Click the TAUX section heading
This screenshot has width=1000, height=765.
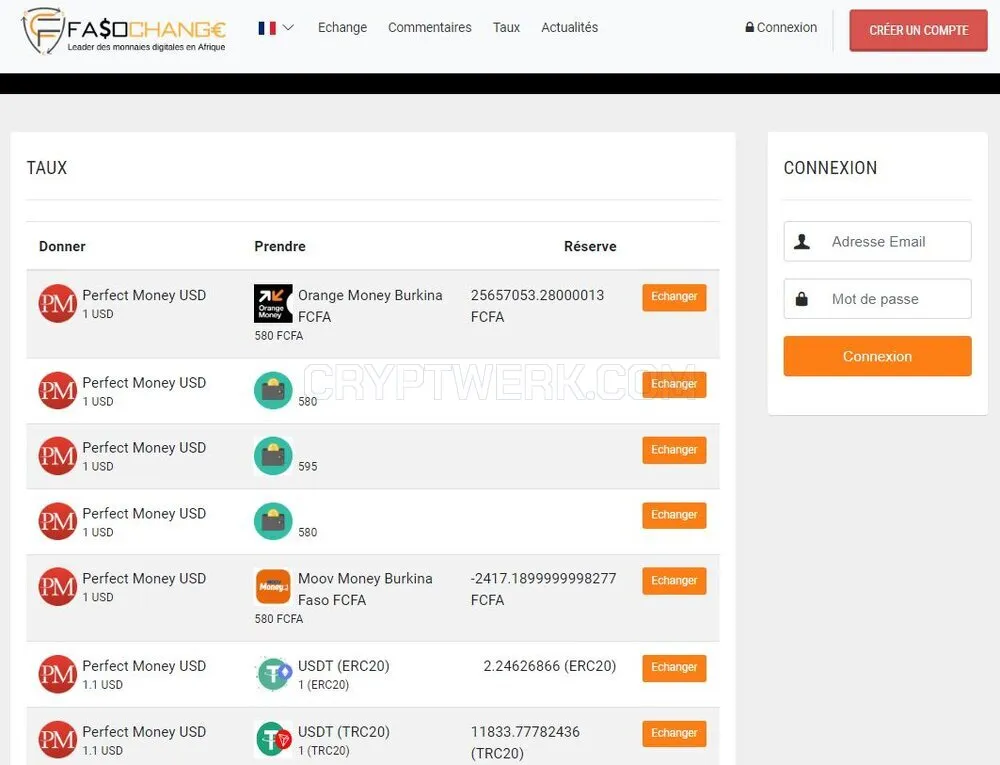point(47,168)
